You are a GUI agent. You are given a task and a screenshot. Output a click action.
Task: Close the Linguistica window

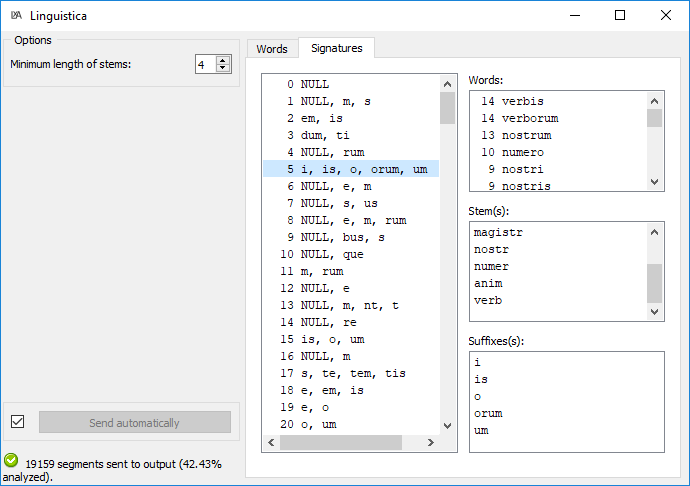click(x=666, y=15)
